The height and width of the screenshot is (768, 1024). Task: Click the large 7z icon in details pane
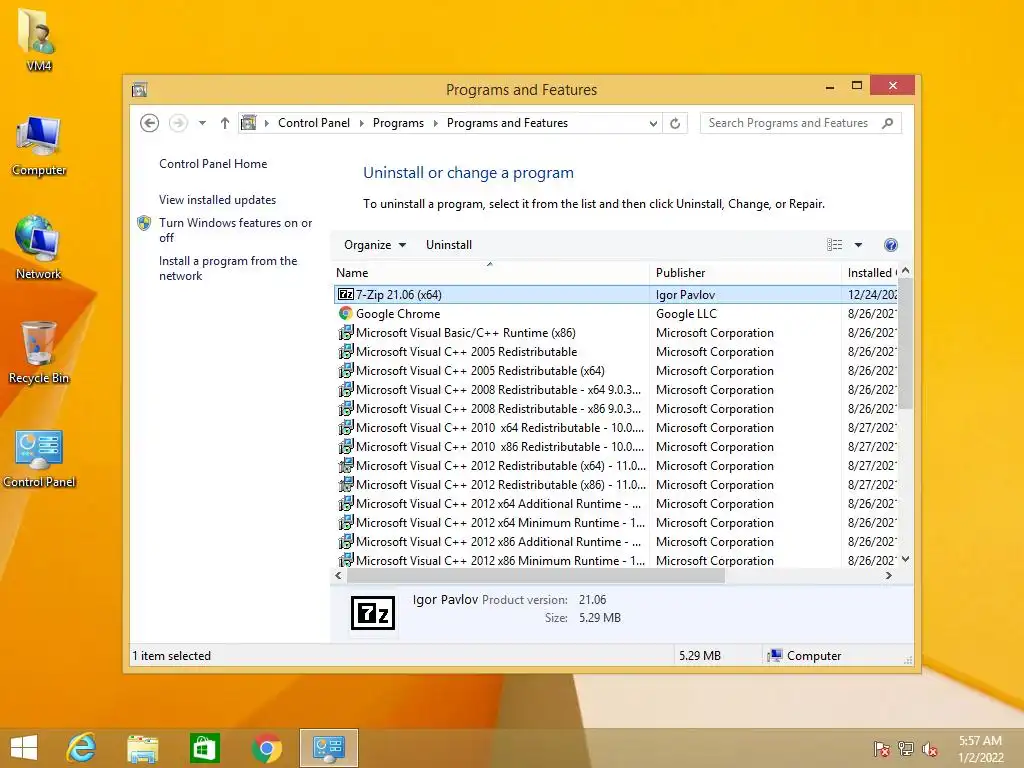[x=373, y=613]
